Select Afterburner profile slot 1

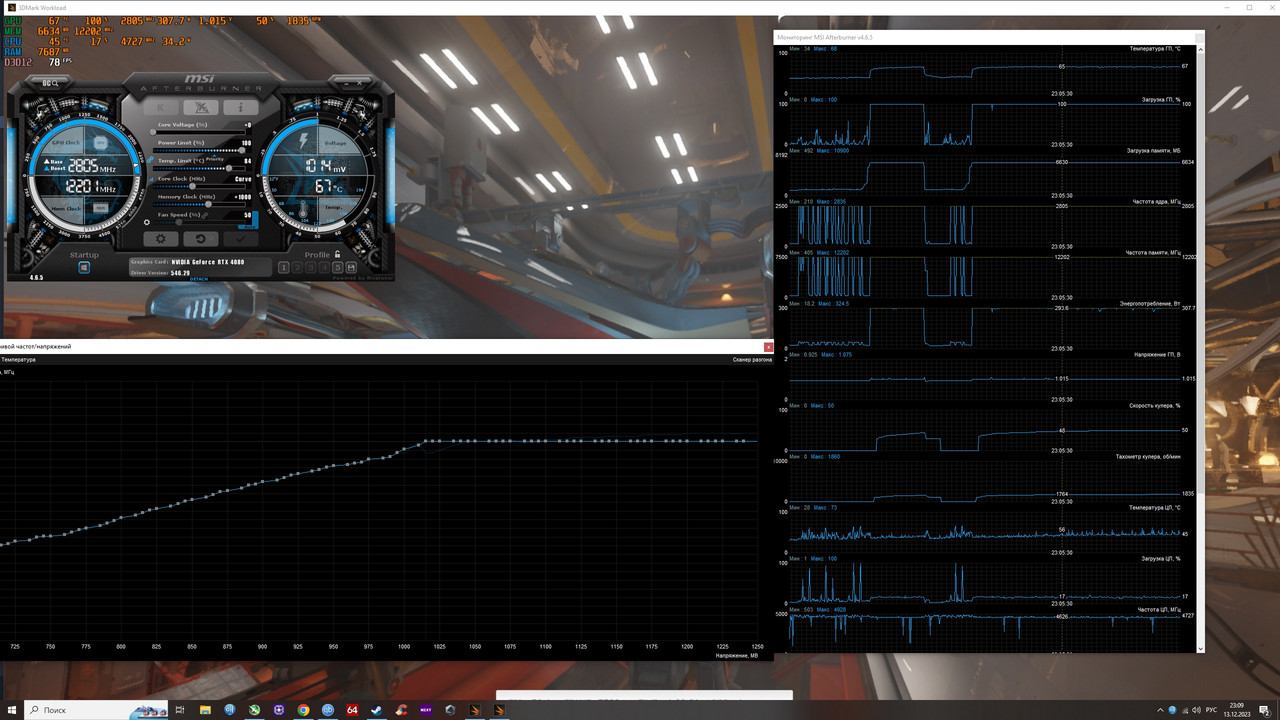click(x=284, y=267)
